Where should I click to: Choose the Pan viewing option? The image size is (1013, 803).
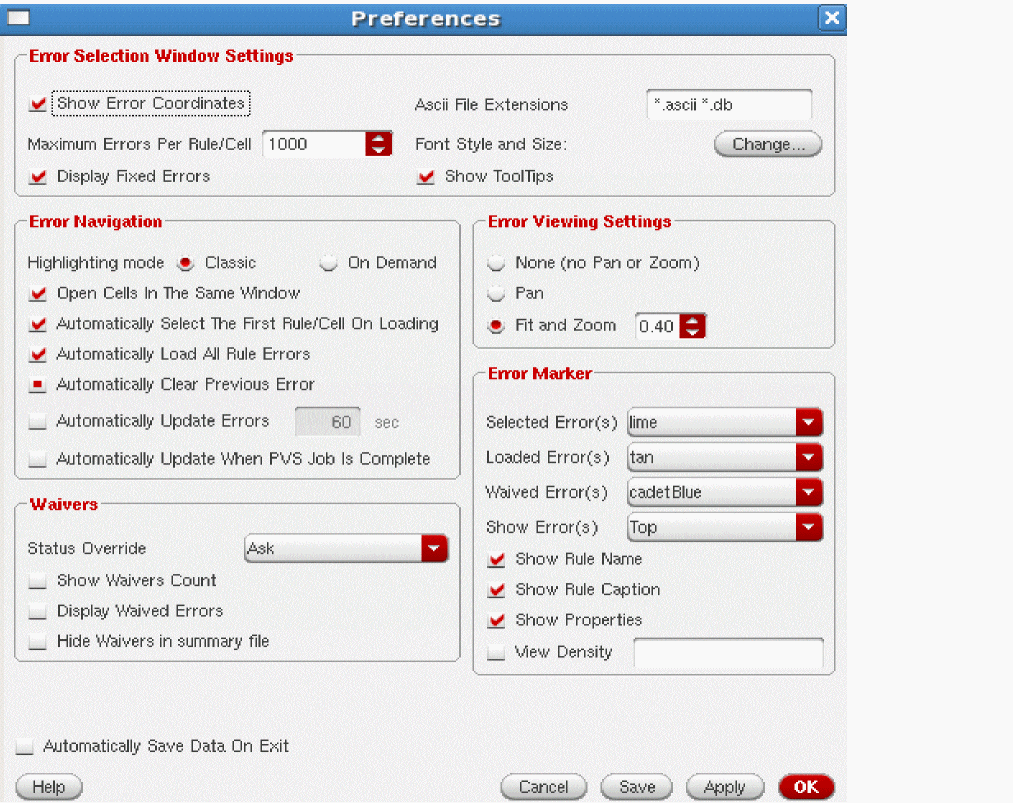[x=496, y=294]
